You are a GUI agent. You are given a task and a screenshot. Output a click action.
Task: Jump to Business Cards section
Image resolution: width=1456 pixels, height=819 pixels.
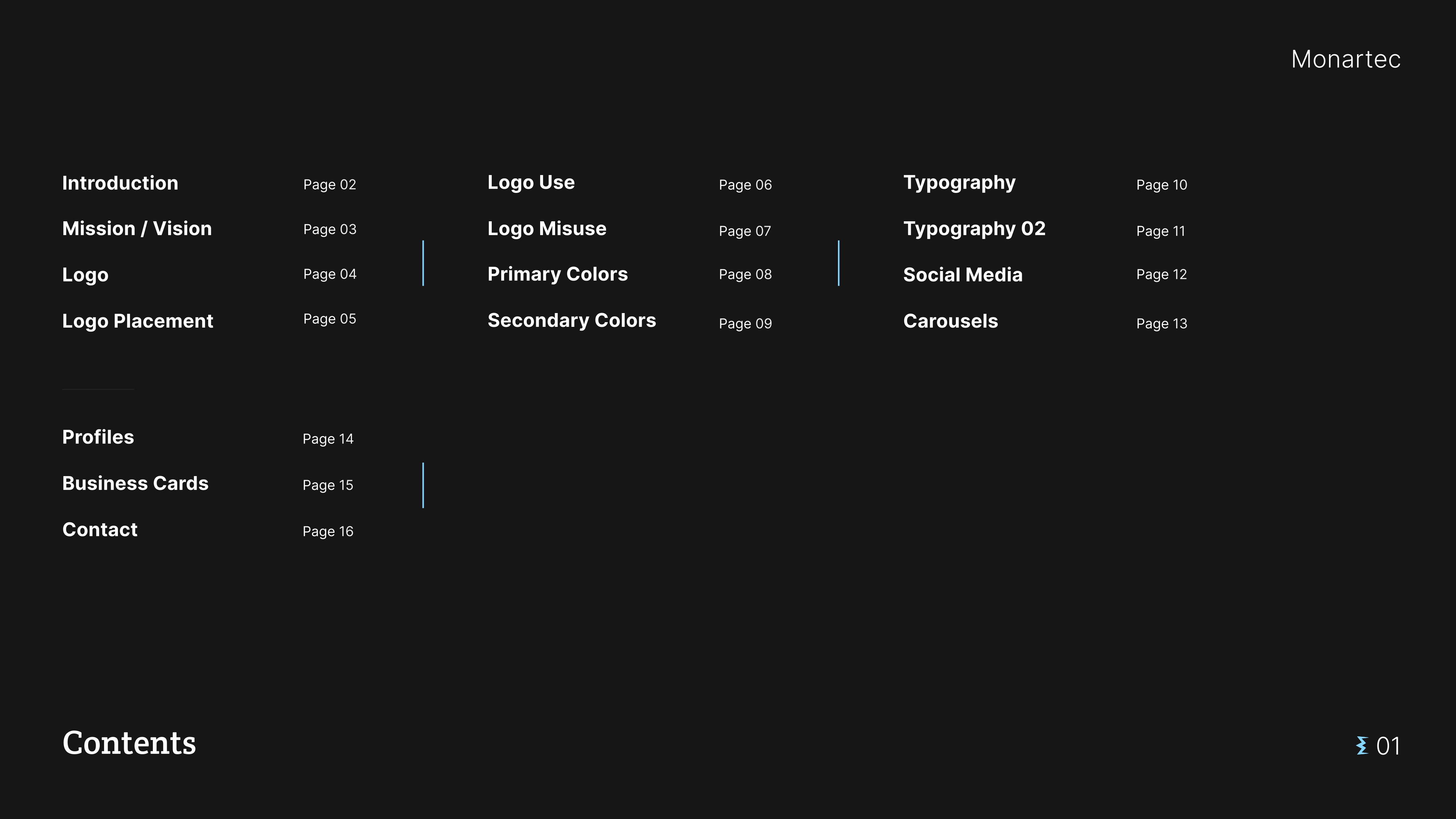[135, 484]
